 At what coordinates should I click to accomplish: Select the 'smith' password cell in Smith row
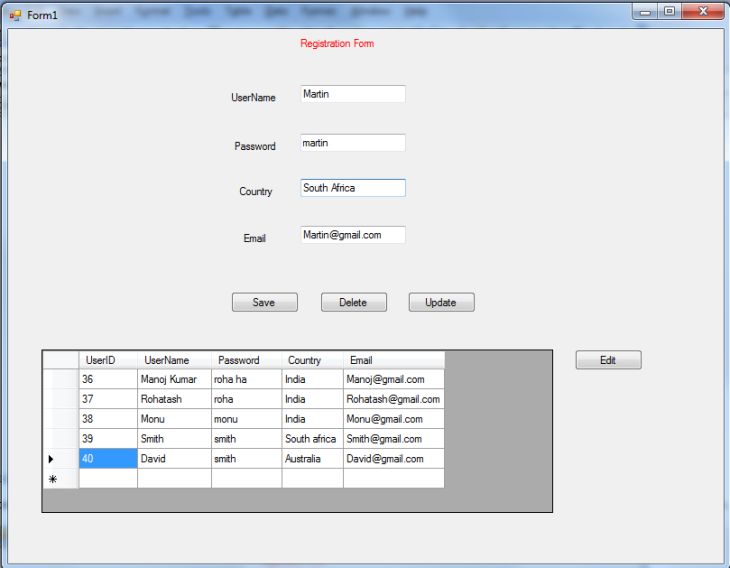click(x=246, y=439)
